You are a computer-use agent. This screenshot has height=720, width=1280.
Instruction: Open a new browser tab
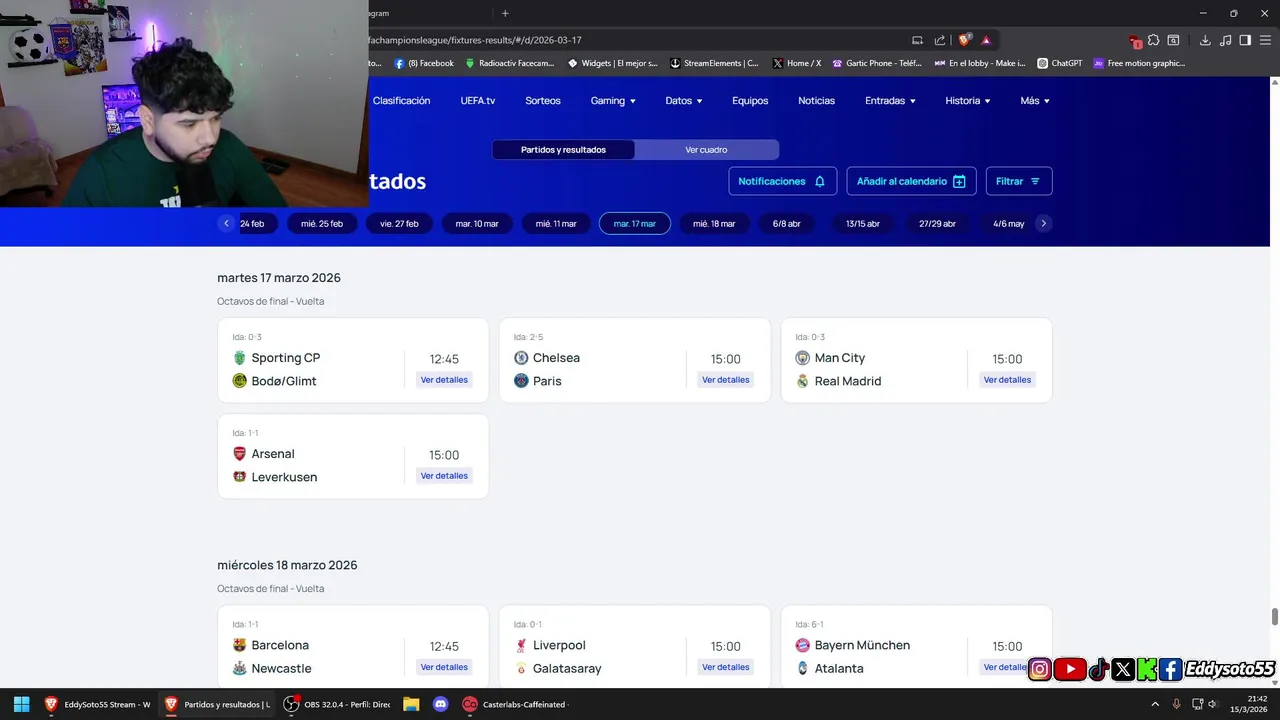click(x=505, y=13)
